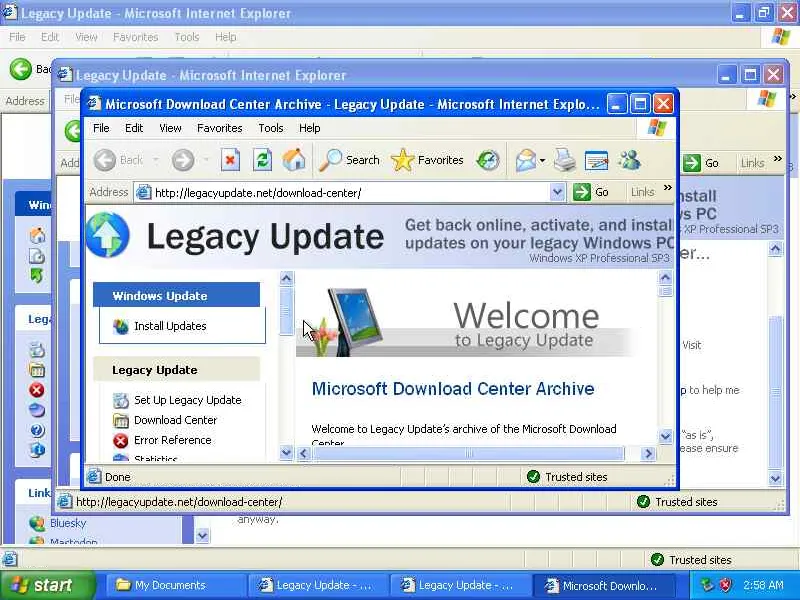This screenshot has width=800, height=600.
Task: Click the horizontal scrollbar thumb
Action: (468, 453)
